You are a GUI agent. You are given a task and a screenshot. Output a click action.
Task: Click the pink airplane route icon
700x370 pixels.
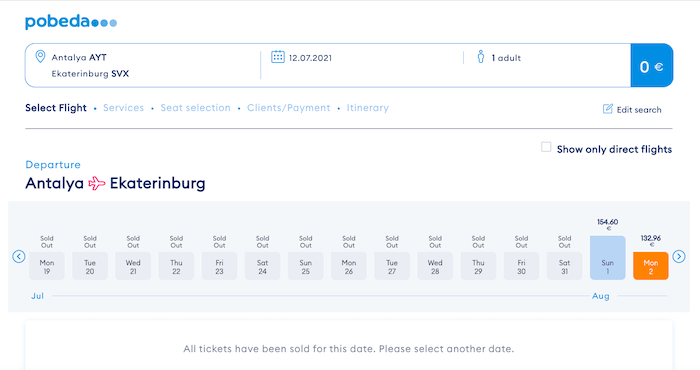click(96, 183)
